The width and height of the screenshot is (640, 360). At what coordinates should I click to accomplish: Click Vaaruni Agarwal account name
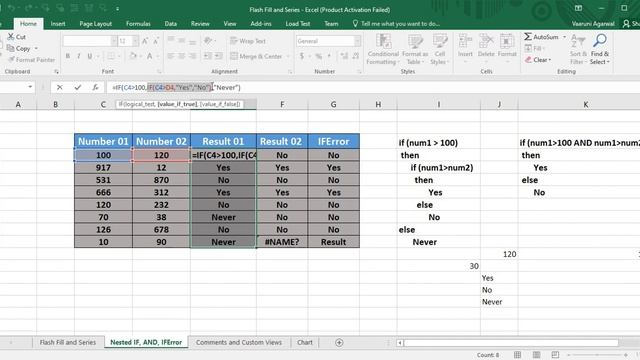(x=593, y=24)
